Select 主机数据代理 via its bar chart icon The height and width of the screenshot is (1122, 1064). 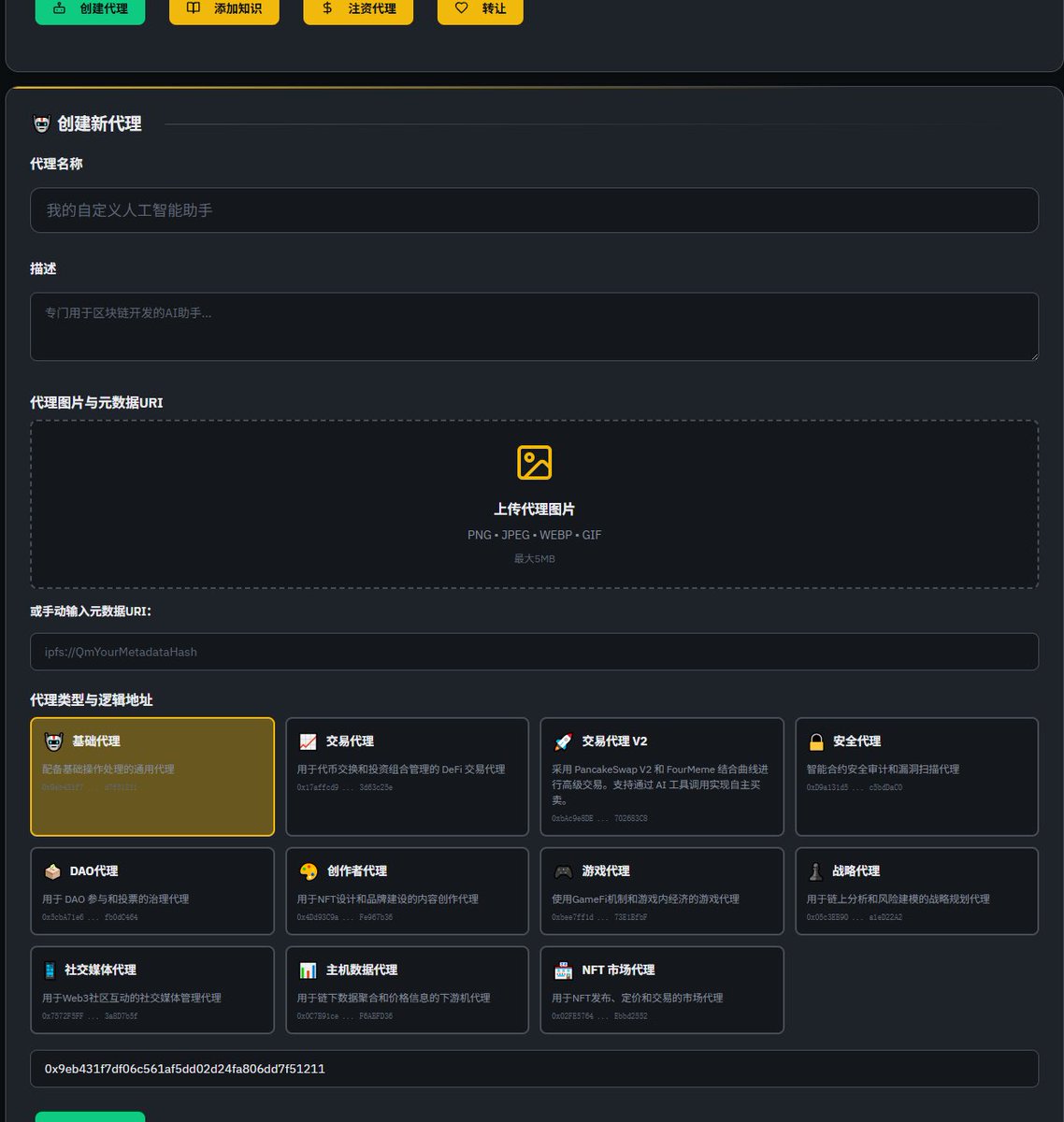308,971
